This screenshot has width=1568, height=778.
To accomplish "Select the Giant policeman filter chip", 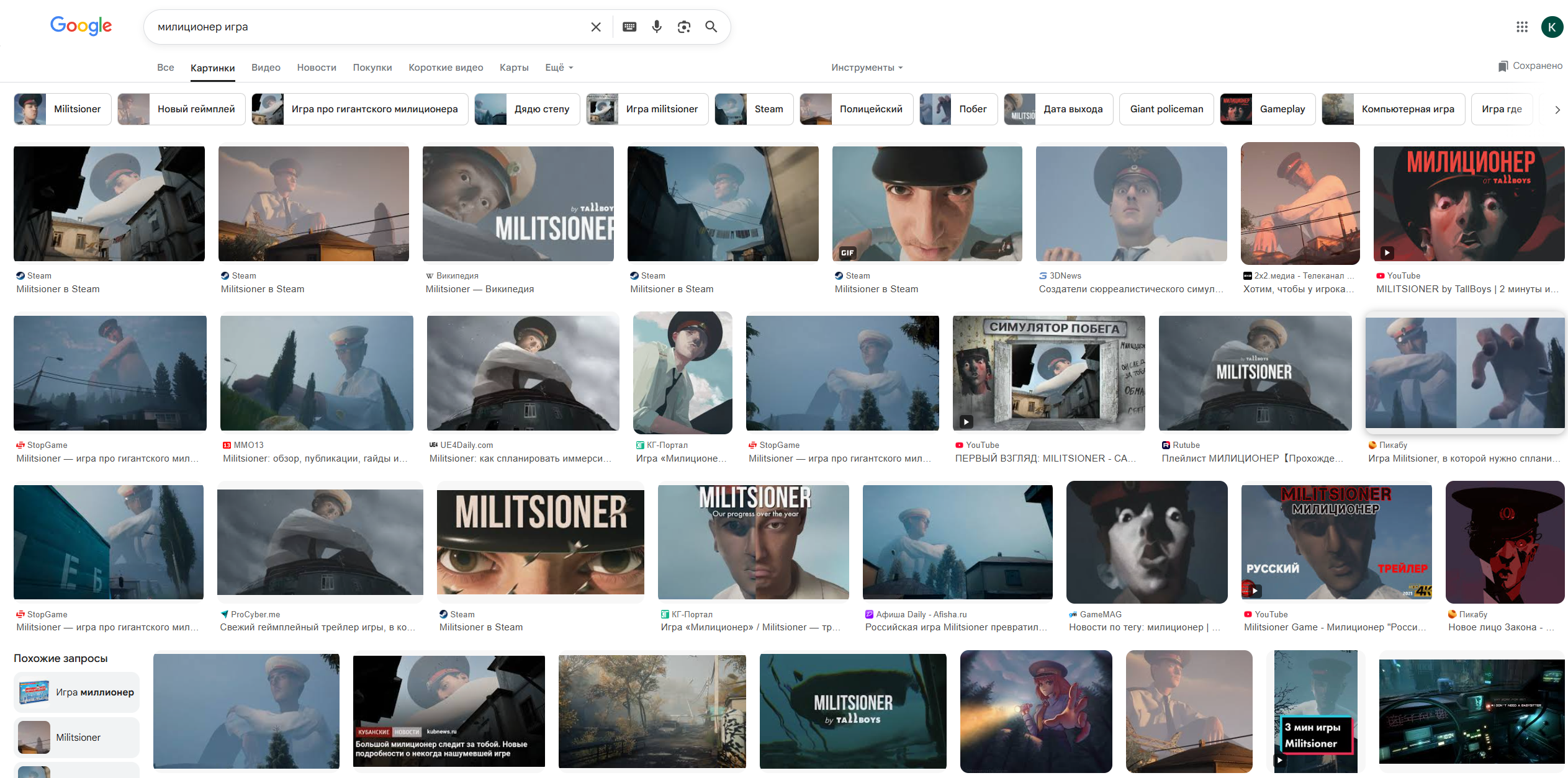I will (1166, 109).
